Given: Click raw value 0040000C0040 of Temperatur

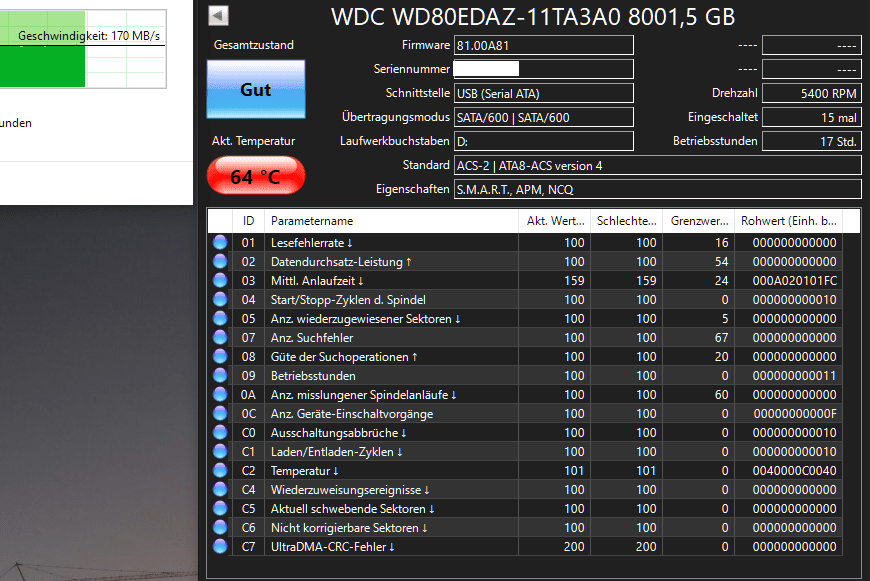Looking at the screenshot, I should pos(795,471).
